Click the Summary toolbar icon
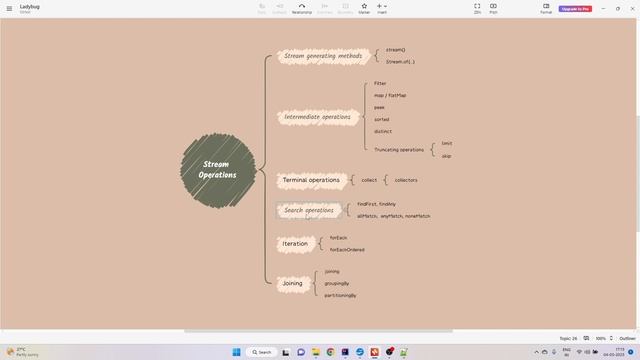 click(x=325, y=9)
